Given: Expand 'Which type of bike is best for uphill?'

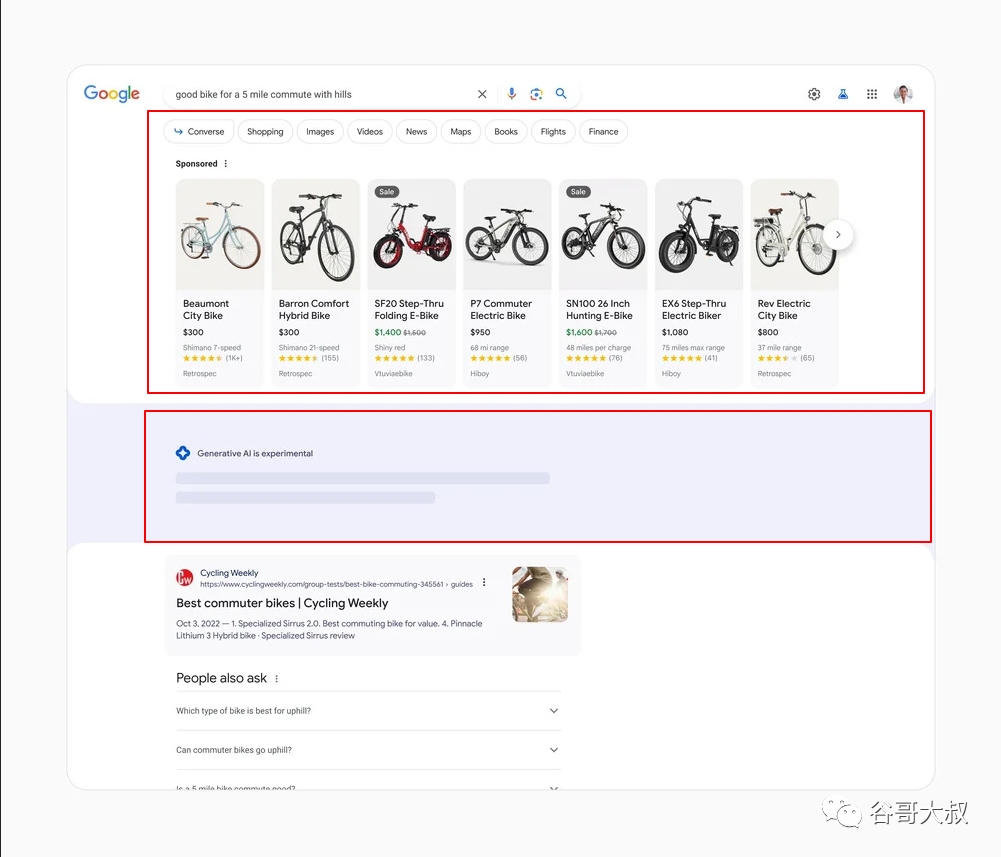Looking at the screenshot, I should [x=368, y=711].
